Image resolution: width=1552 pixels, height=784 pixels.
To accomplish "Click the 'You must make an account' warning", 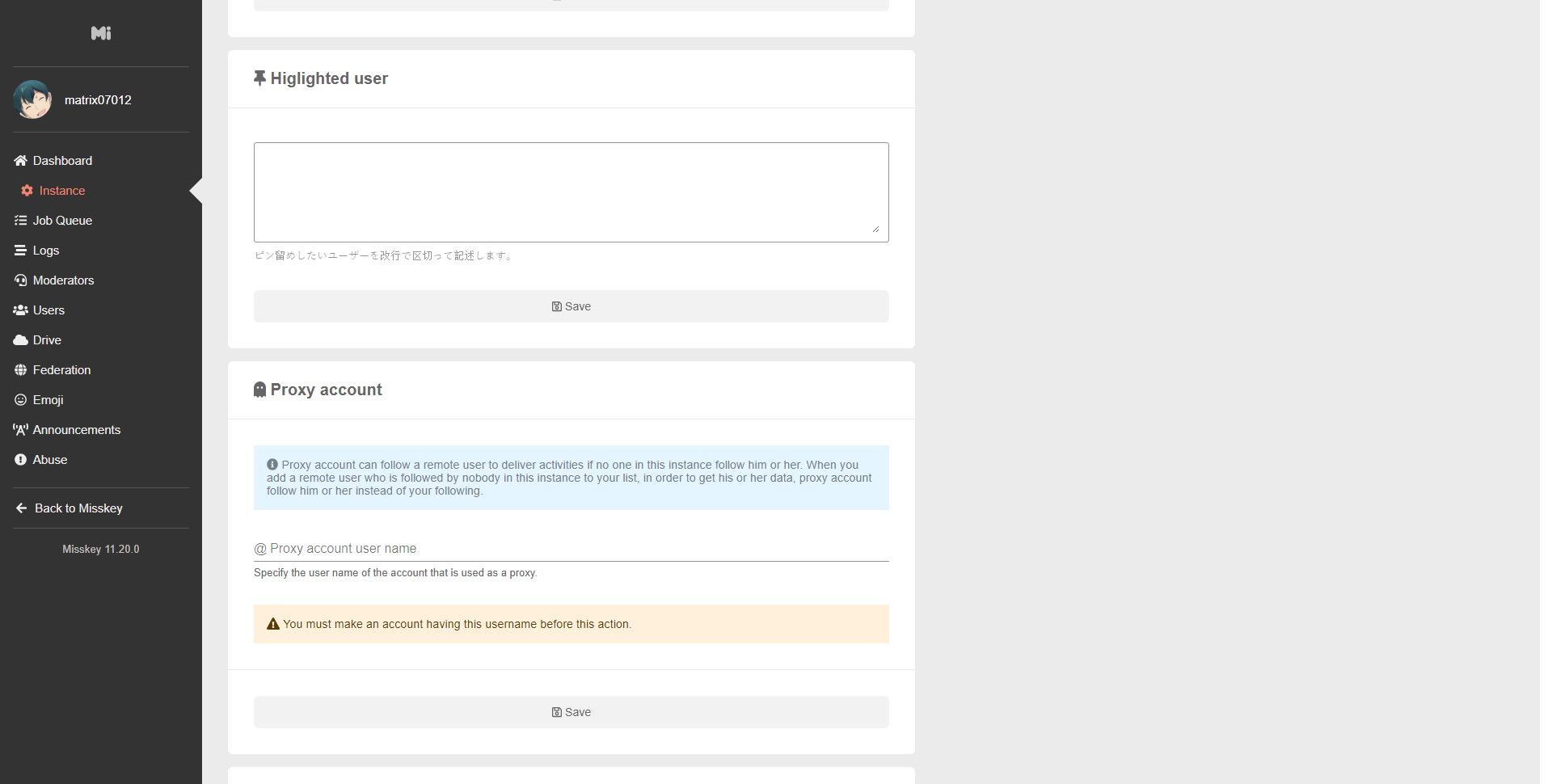I will [x=571, y=624].
